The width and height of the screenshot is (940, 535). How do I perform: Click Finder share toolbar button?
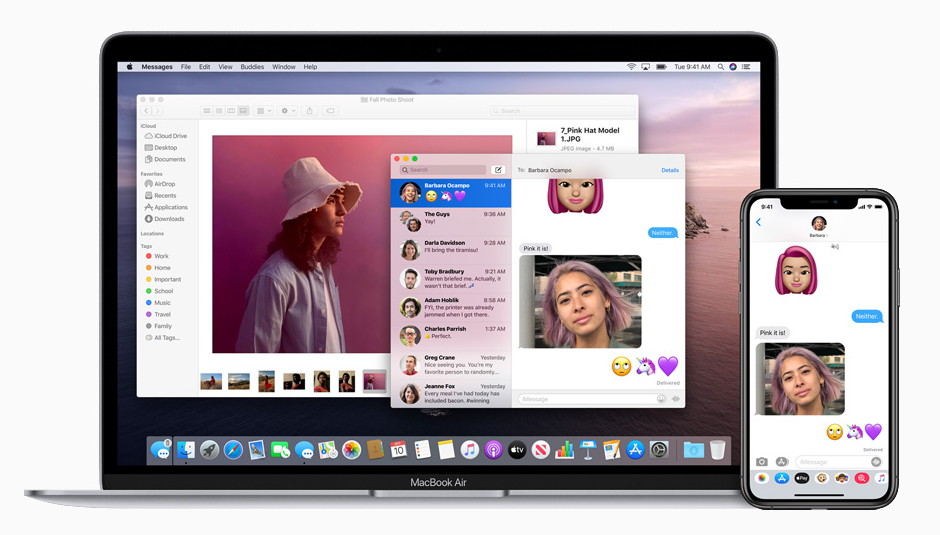(x=309, y=111)
